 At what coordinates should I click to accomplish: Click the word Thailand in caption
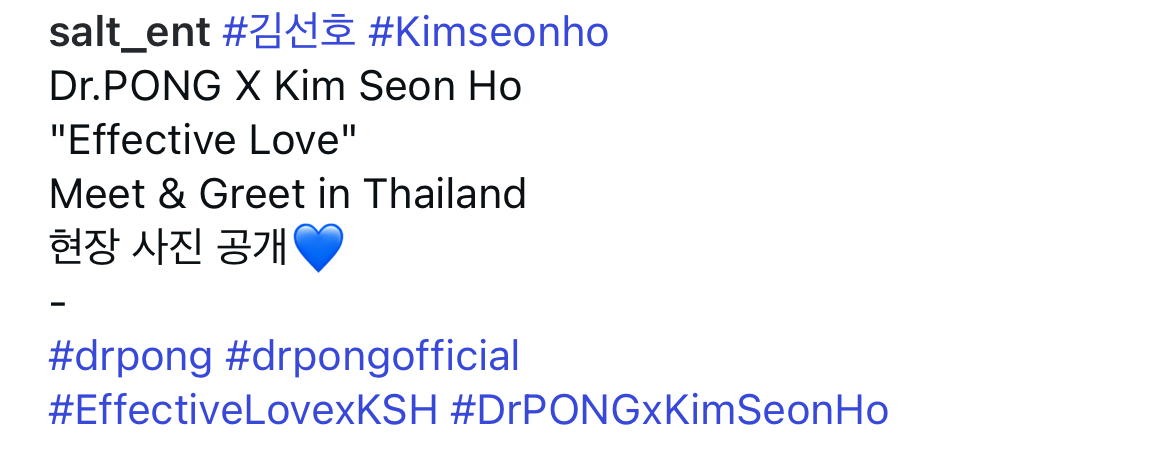point(444,194)
